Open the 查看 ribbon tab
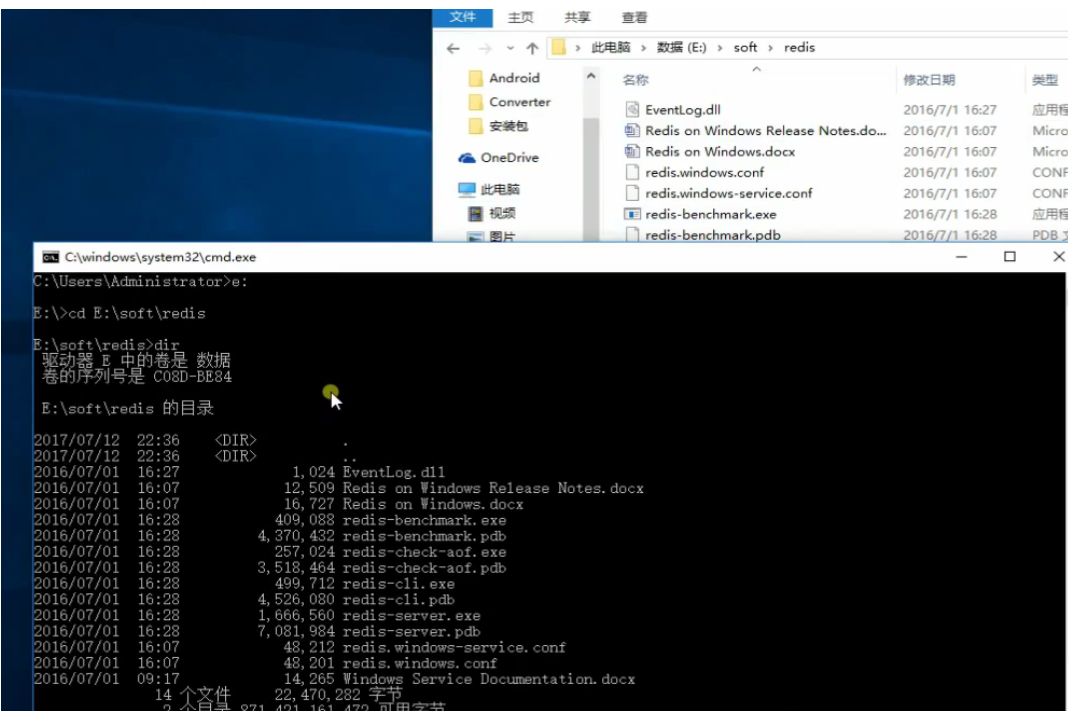 point(634,18)
